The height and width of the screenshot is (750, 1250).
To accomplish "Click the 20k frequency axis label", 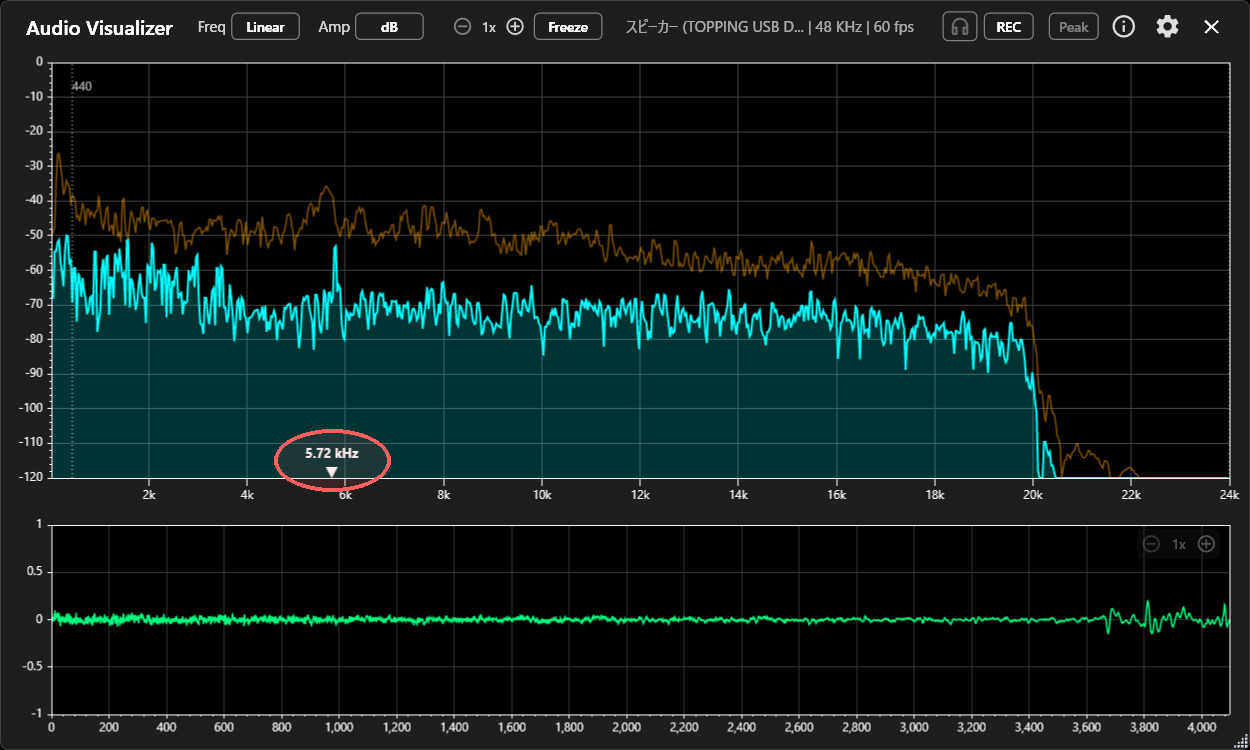I will tap(1033, 494).
